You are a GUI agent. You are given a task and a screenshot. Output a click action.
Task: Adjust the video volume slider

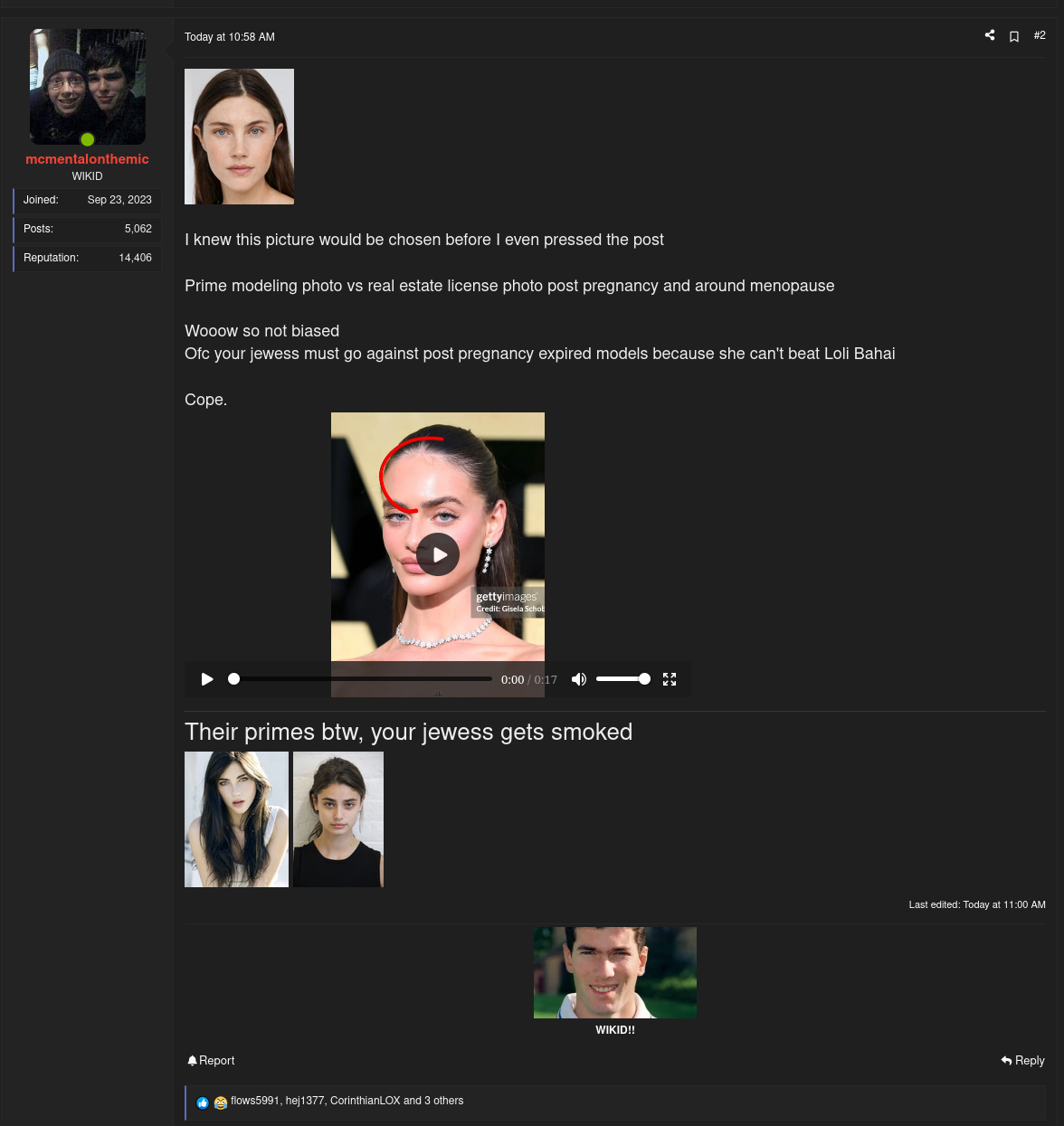tap(622, 679)
